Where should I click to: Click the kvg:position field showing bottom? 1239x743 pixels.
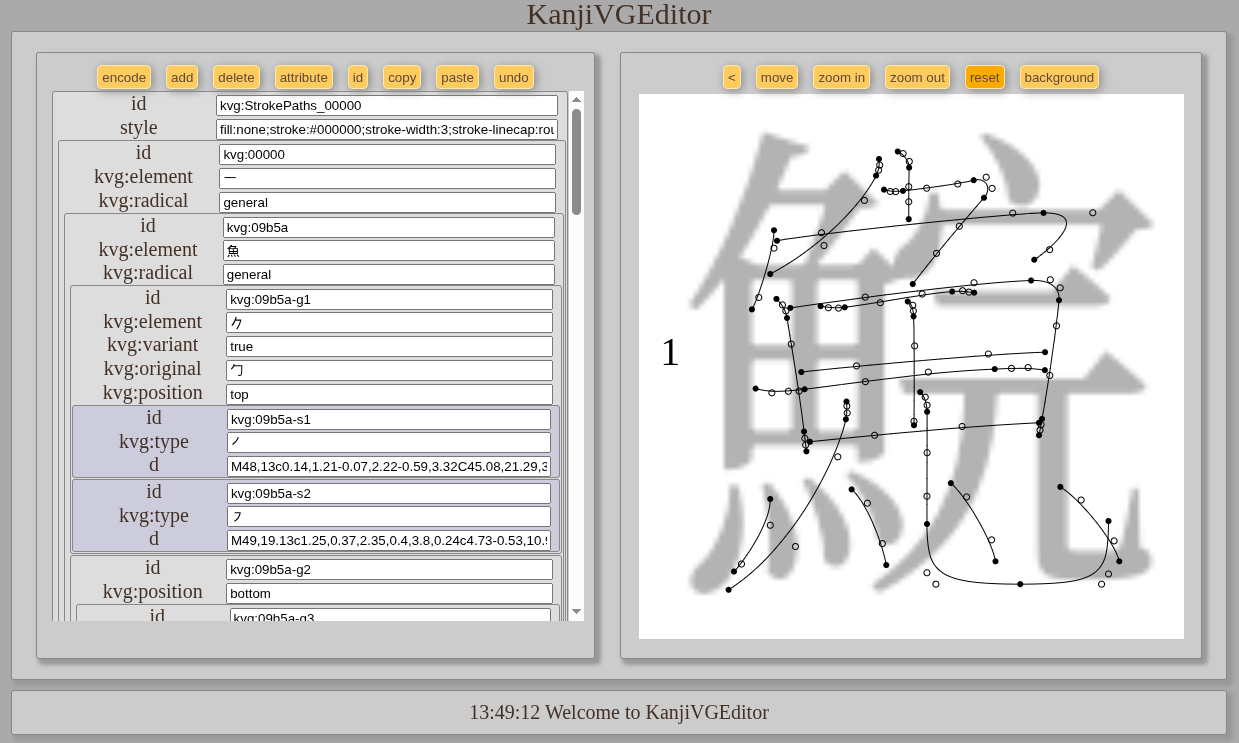coord(389,593)
